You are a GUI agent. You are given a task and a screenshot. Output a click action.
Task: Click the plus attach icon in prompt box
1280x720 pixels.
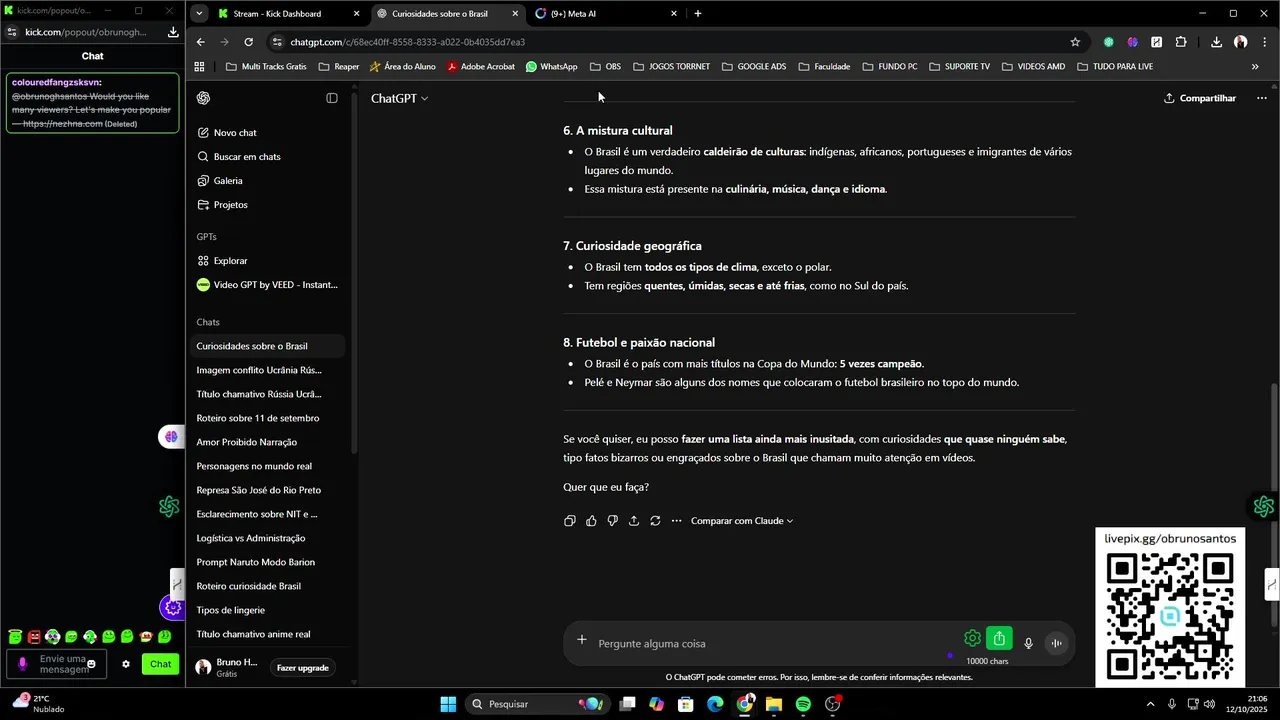(x=581, y=640)
